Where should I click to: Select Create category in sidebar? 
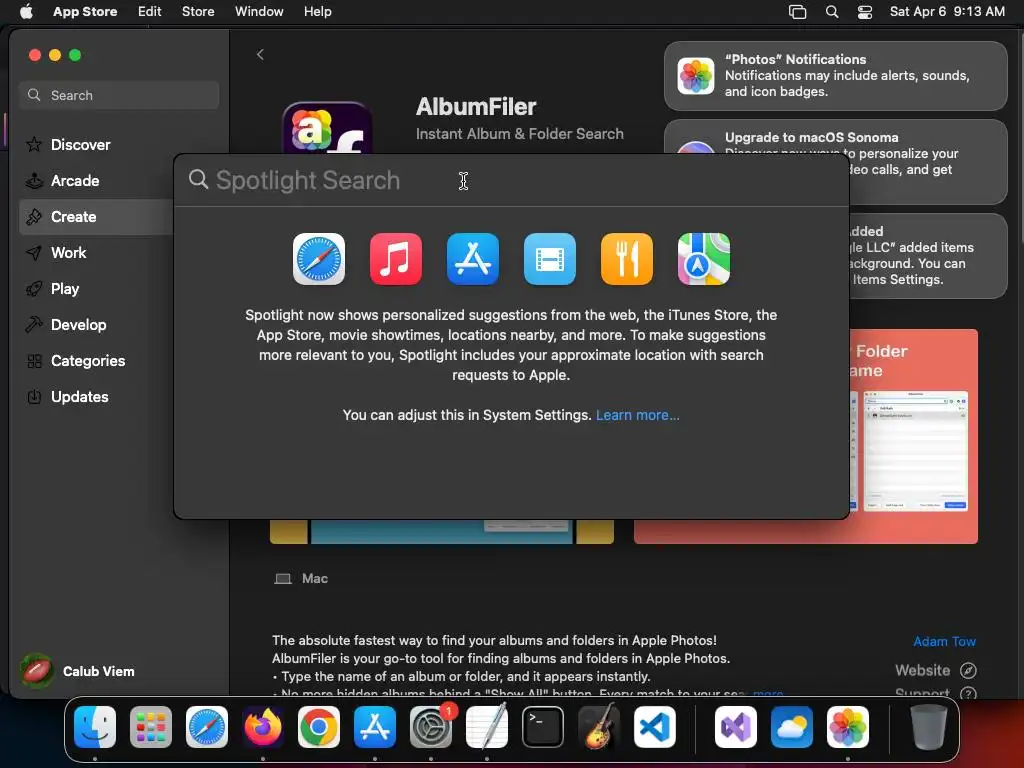point(98,217)
